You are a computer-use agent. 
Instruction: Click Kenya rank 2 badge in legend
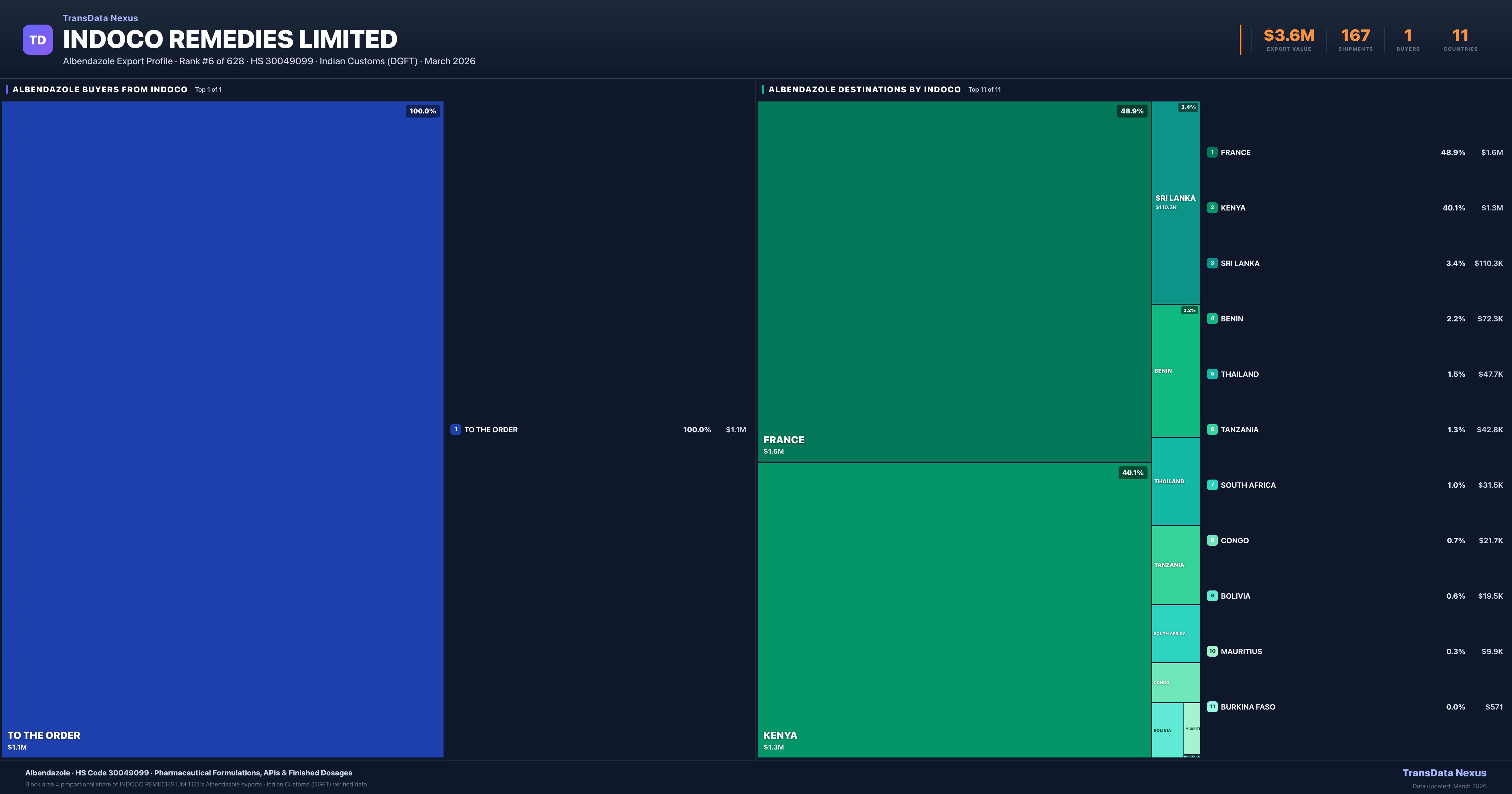click(1212, 208)
